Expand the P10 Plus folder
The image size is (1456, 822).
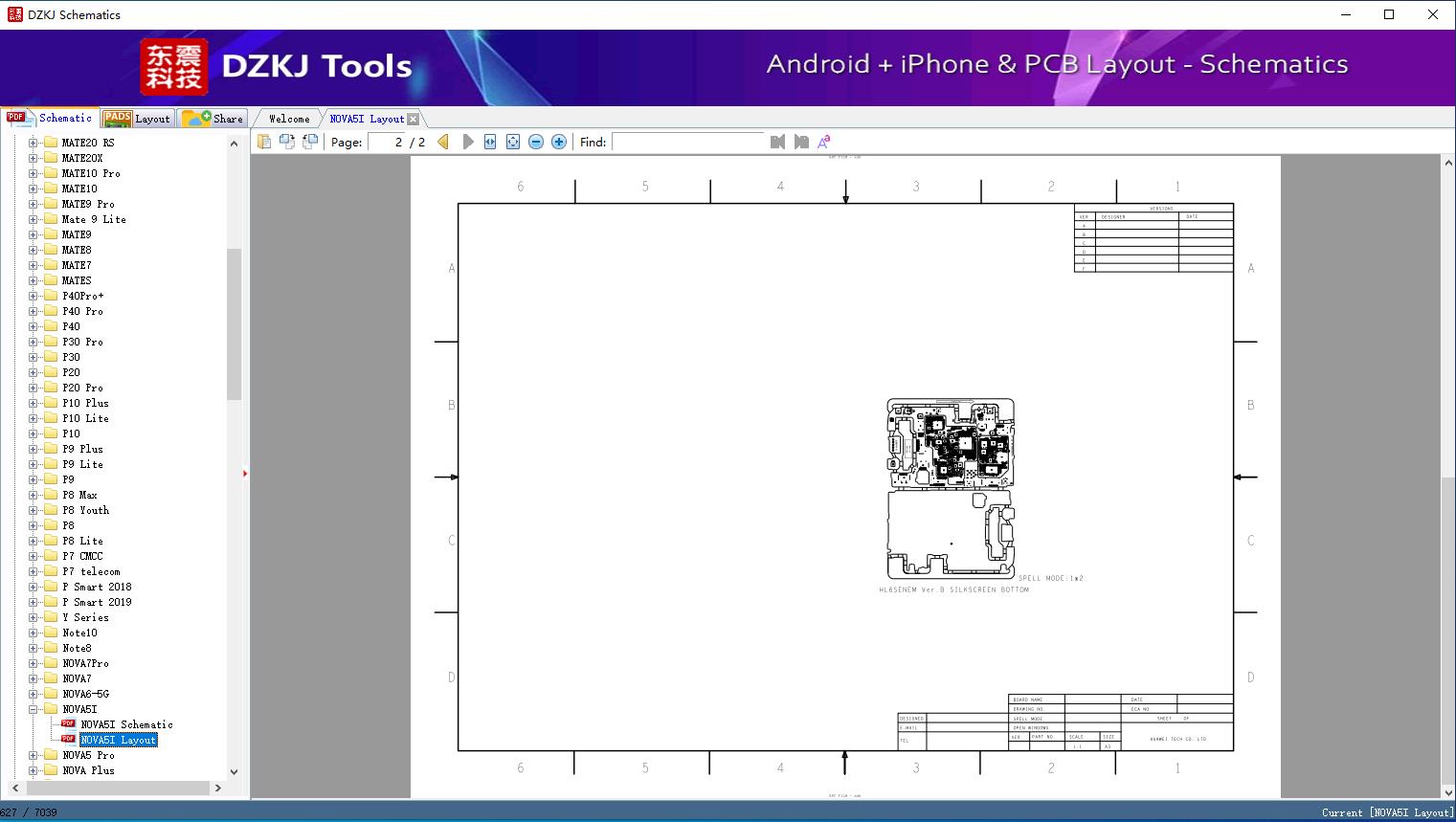click(x=33, y=403)
